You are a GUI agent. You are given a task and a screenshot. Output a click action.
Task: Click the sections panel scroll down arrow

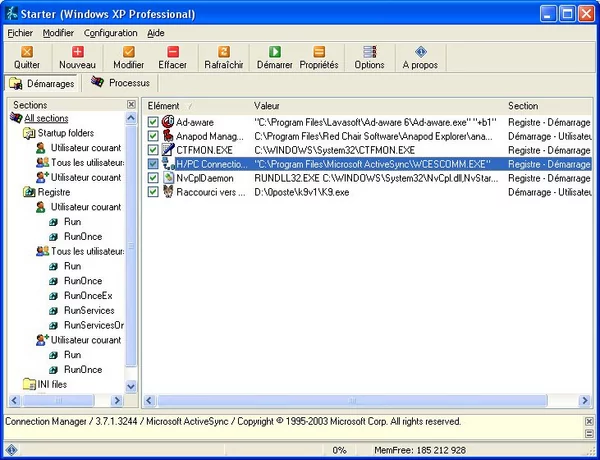point(131,387)
